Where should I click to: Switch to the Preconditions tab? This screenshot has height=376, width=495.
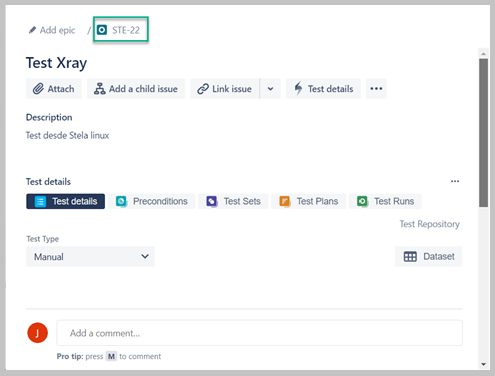coord(152,201)
